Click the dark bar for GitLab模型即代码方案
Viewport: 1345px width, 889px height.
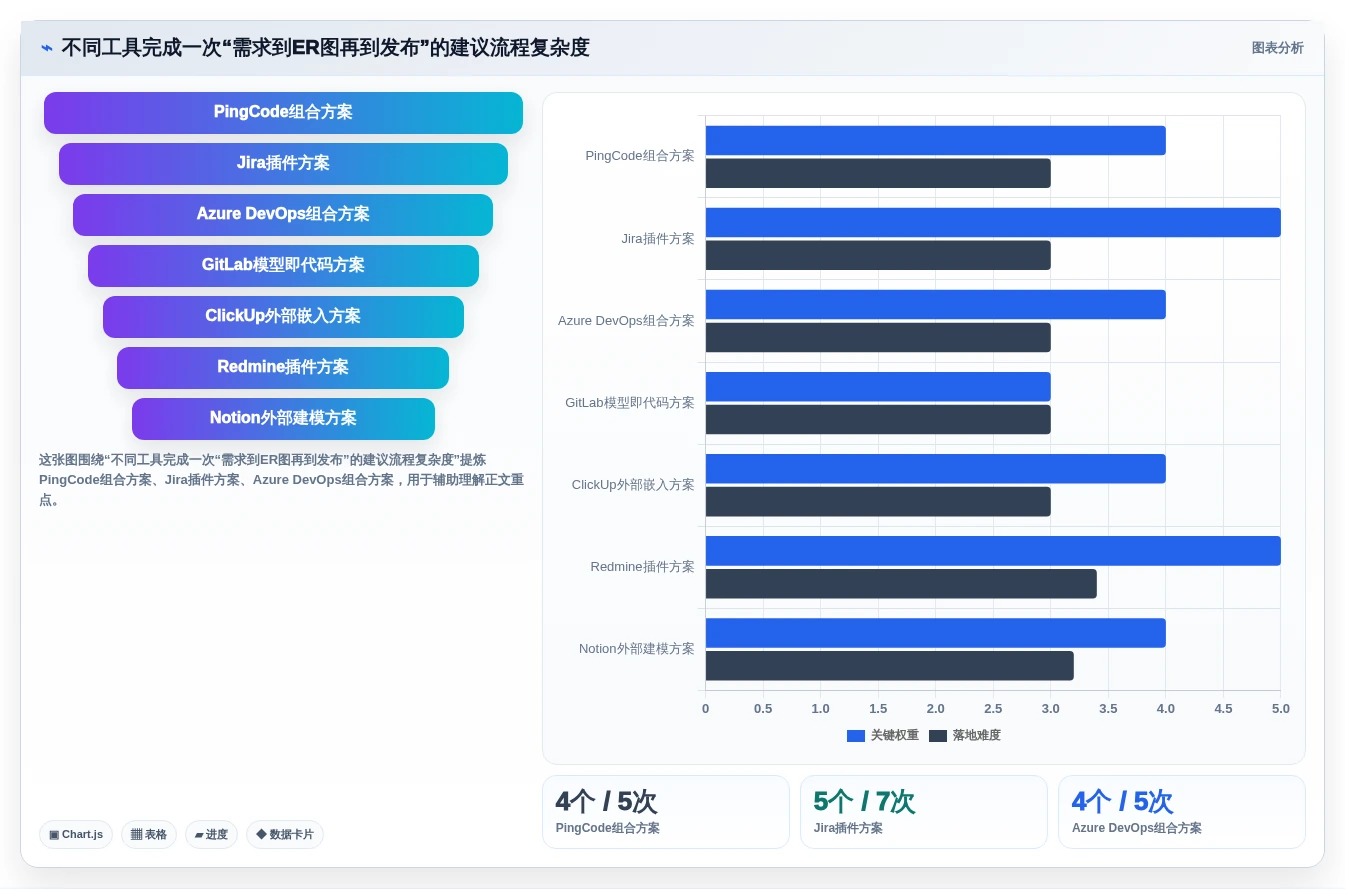[x=878, y=419]
